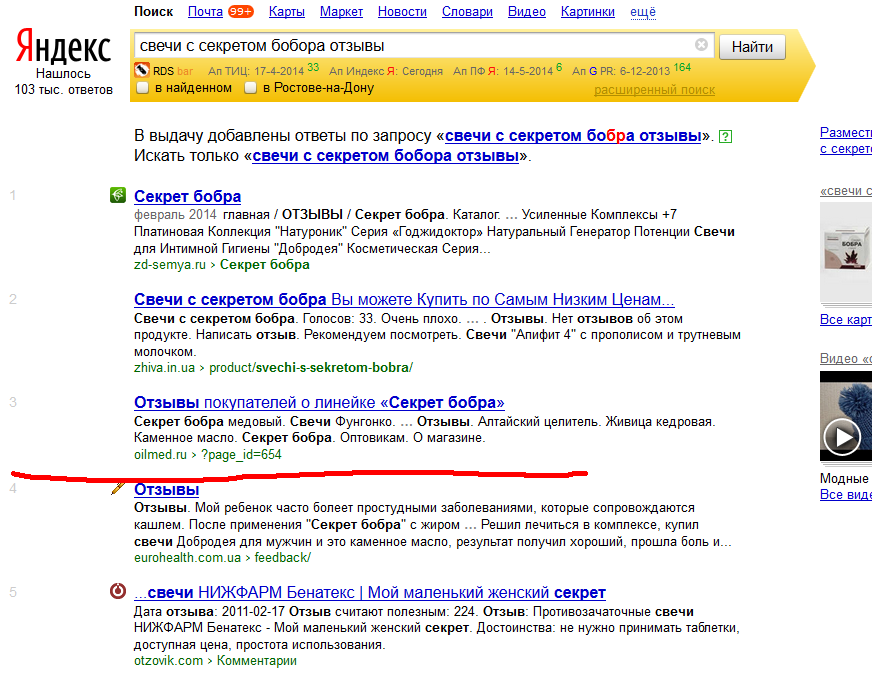Image resolution: width=872 pixels, height=675 pixels.
Task: Open the Почта tab
Action: point(205,12)
